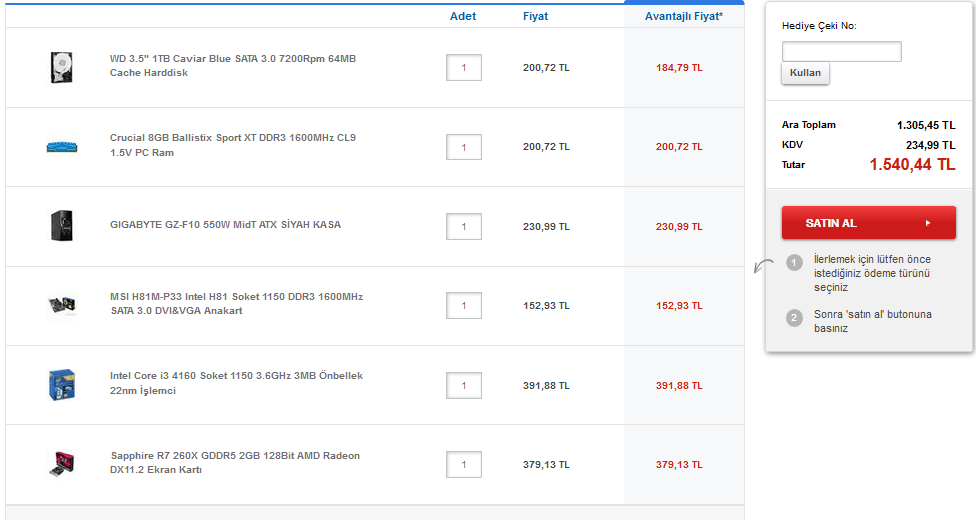The height and width of the screenshot is (520, 976).
Task: Select quantity box for Crucial 8GB RAM
Action: click(464, 147)
